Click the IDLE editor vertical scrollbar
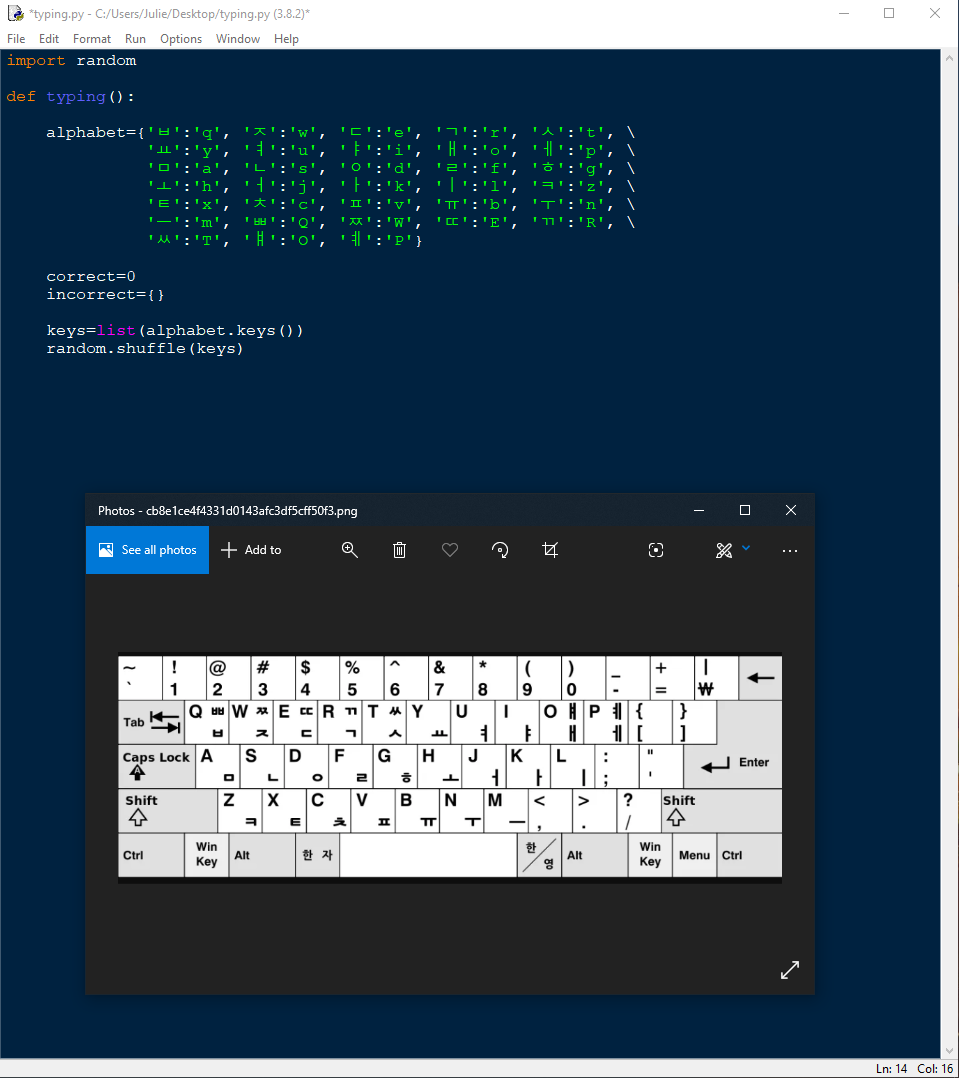Screen dimensions: 959x1078 point(949,553)
